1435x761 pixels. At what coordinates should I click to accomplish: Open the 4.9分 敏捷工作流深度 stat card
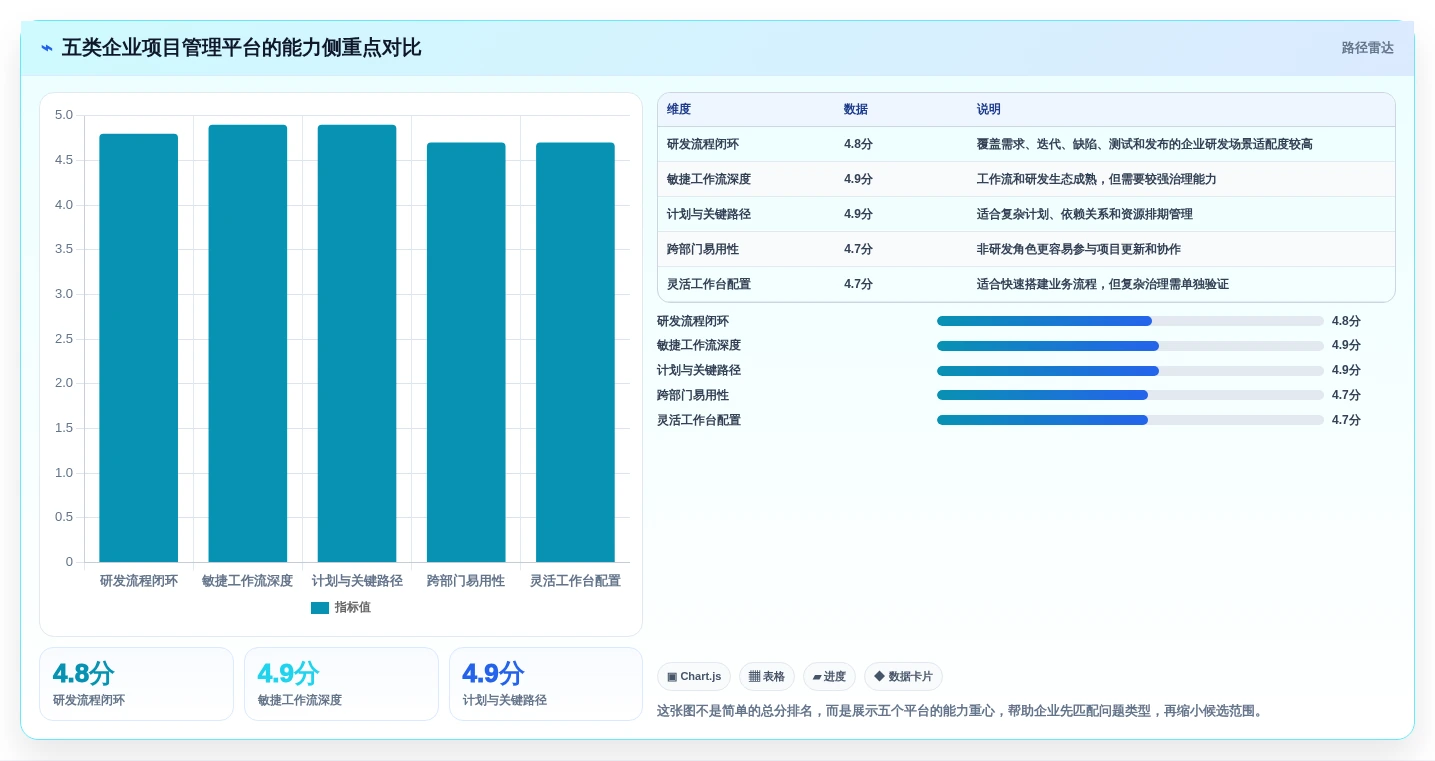click(x=341, y=684)
